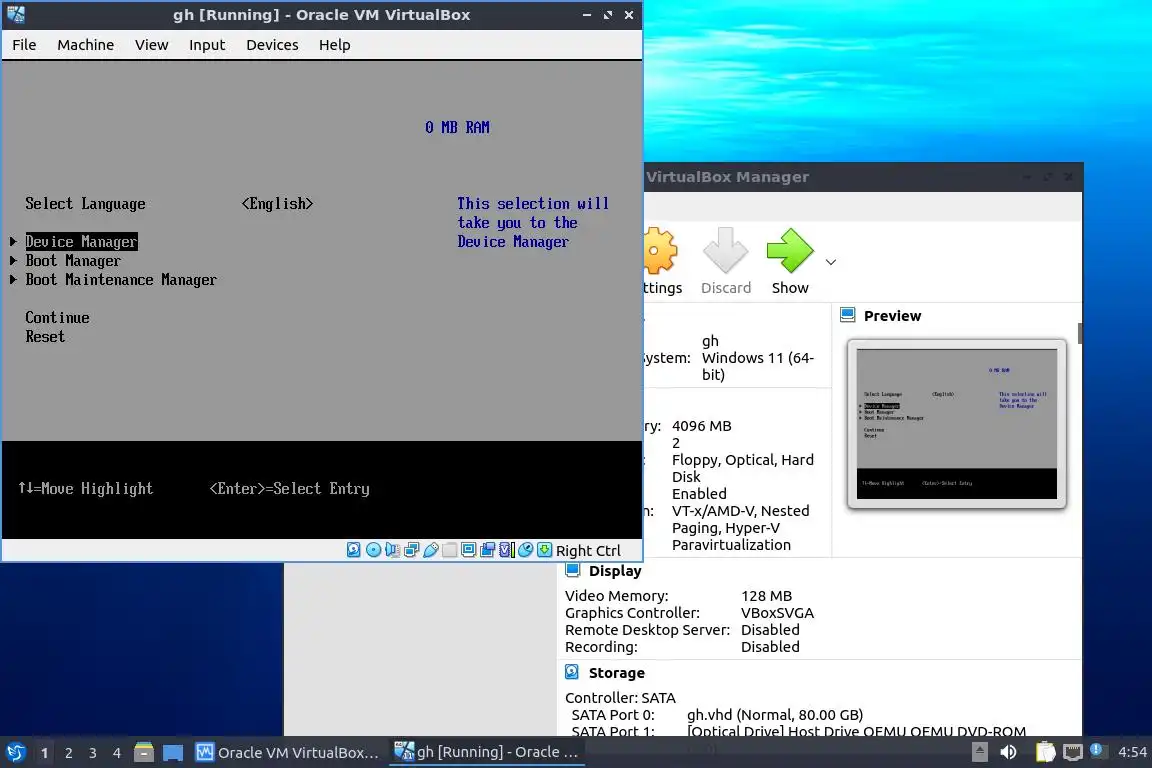Click the Storage section disk icon
This screenshot has height=768, width=1152.
click(572, 672)
